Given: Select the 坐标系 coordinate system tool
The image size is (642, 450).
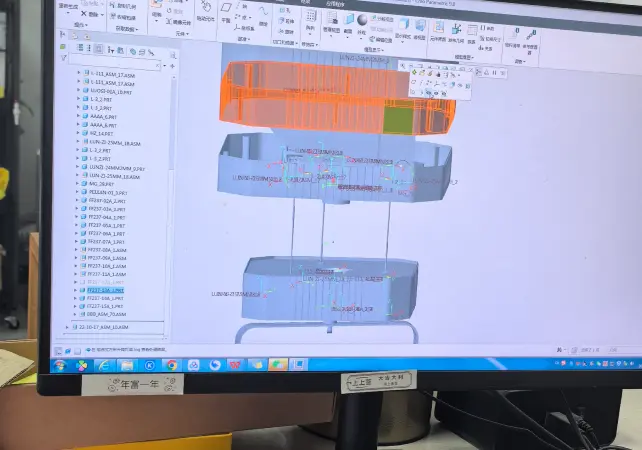Looking at the screenshot, I should (x=244, y=27).
